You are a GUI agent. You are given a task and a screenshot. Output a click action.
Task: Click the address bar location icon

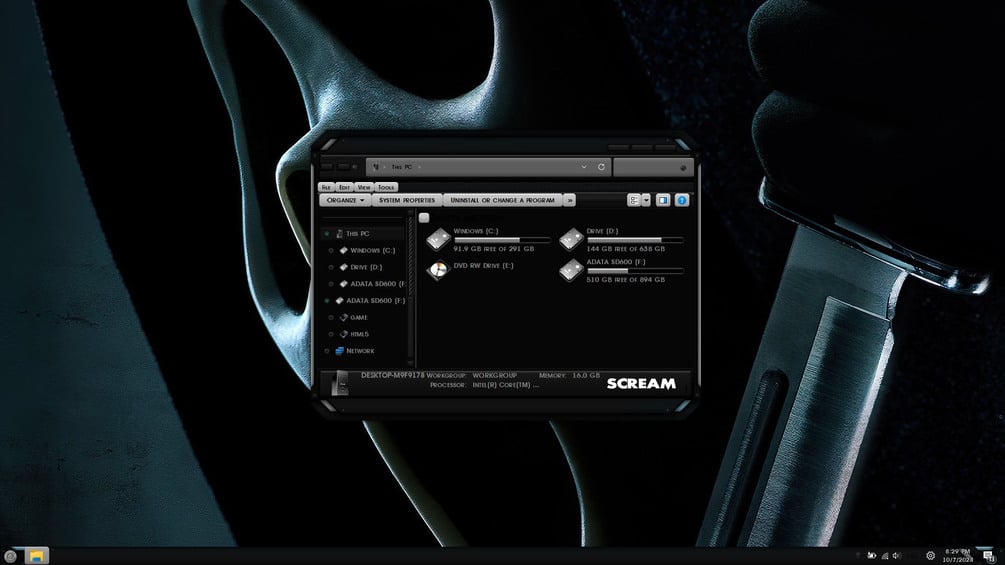pos(376,167)
